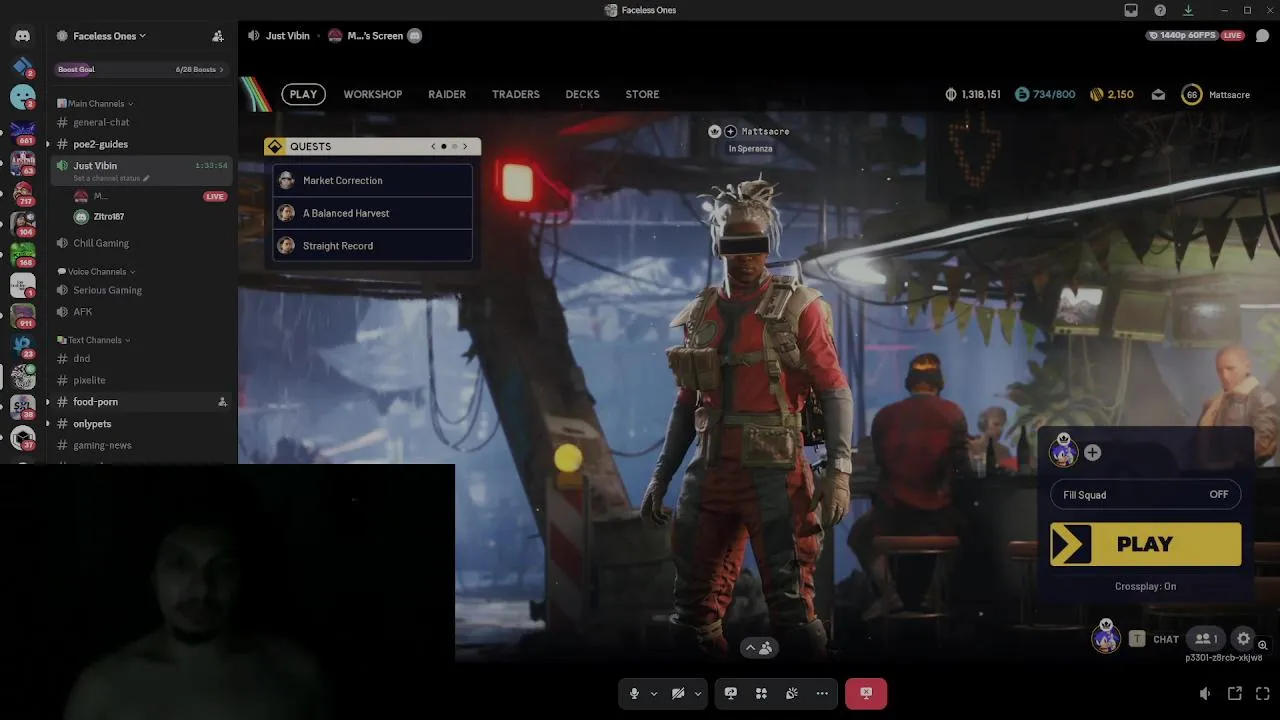Open the party members icon next to CHAT
The width and height of the screenshot is (1280, 720).
pyautogui.click(x=1207, y=639)
